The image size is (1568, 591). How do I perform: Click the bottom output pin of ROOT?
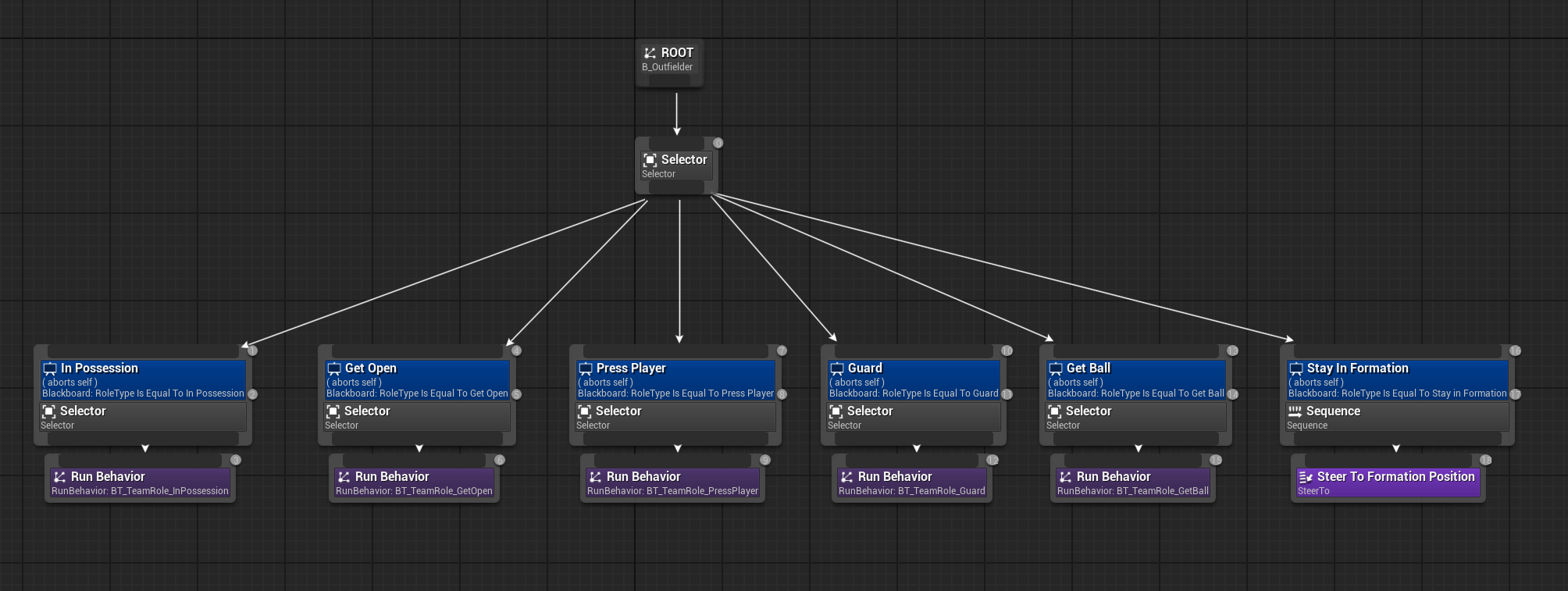point(669,81)
